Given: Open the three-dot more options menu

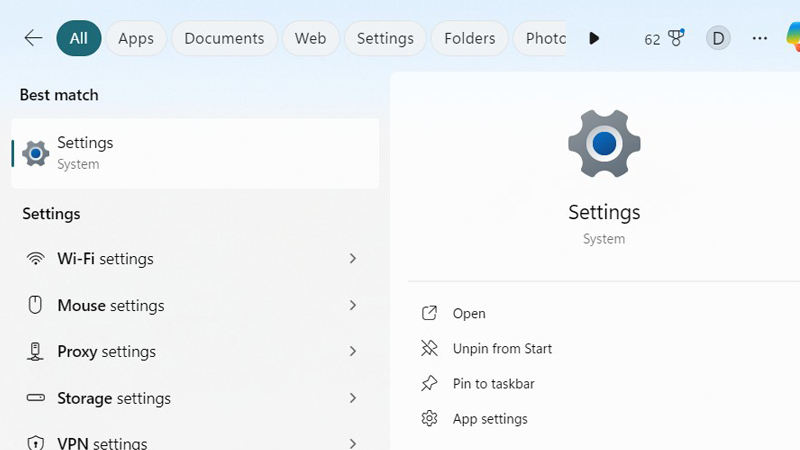Looking at the screenshot, I should [760, 38].
